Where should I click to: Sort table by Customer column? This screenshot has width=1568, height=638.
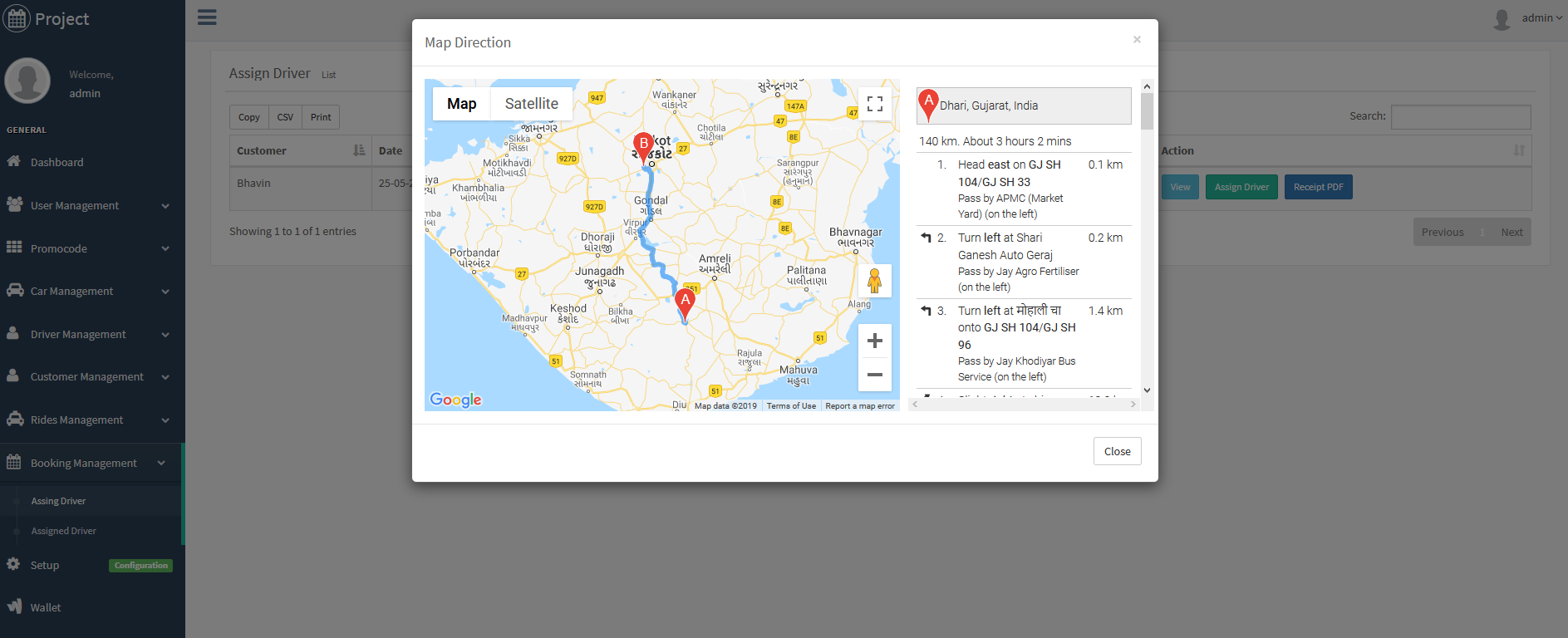tap(300, 150)
